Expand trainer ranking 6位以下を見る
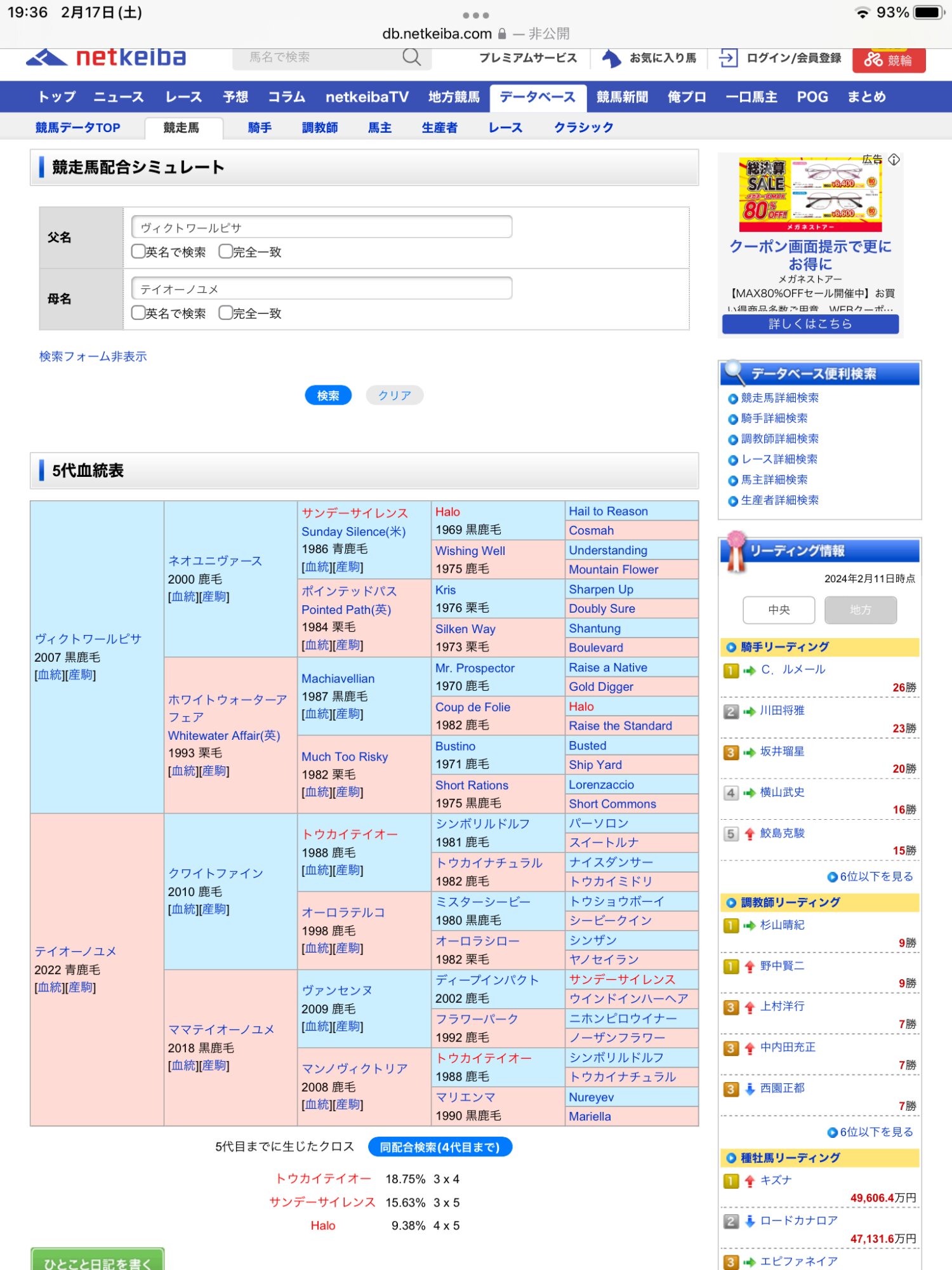Image resolution: width=952 pixels, height=1270 pixels. click(876, 1132)
